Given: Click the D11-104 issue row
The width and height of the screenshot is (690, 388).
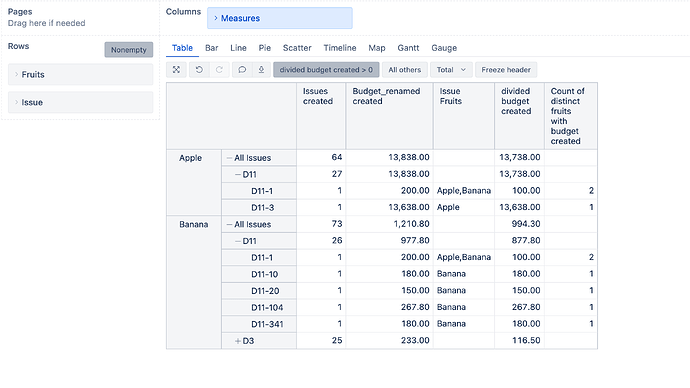Looking at the screenshot, I should pyautogui.click(x=259, y=307).
